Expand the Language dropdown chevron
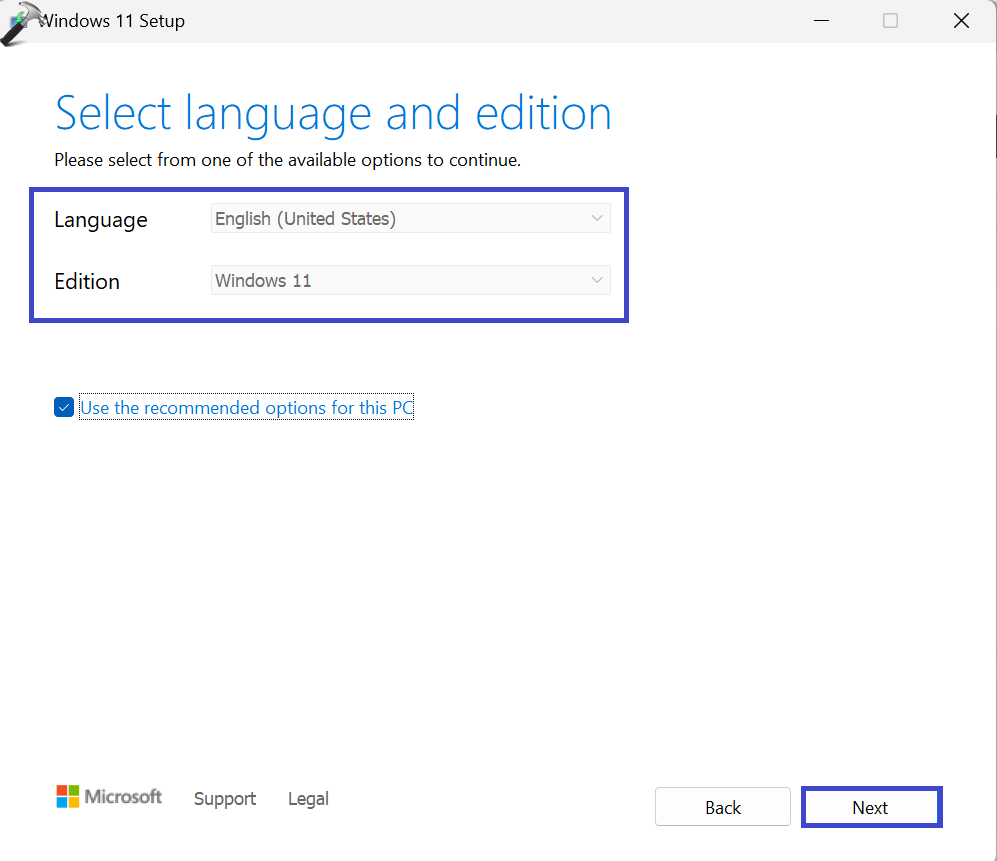 tap(597, 218)
